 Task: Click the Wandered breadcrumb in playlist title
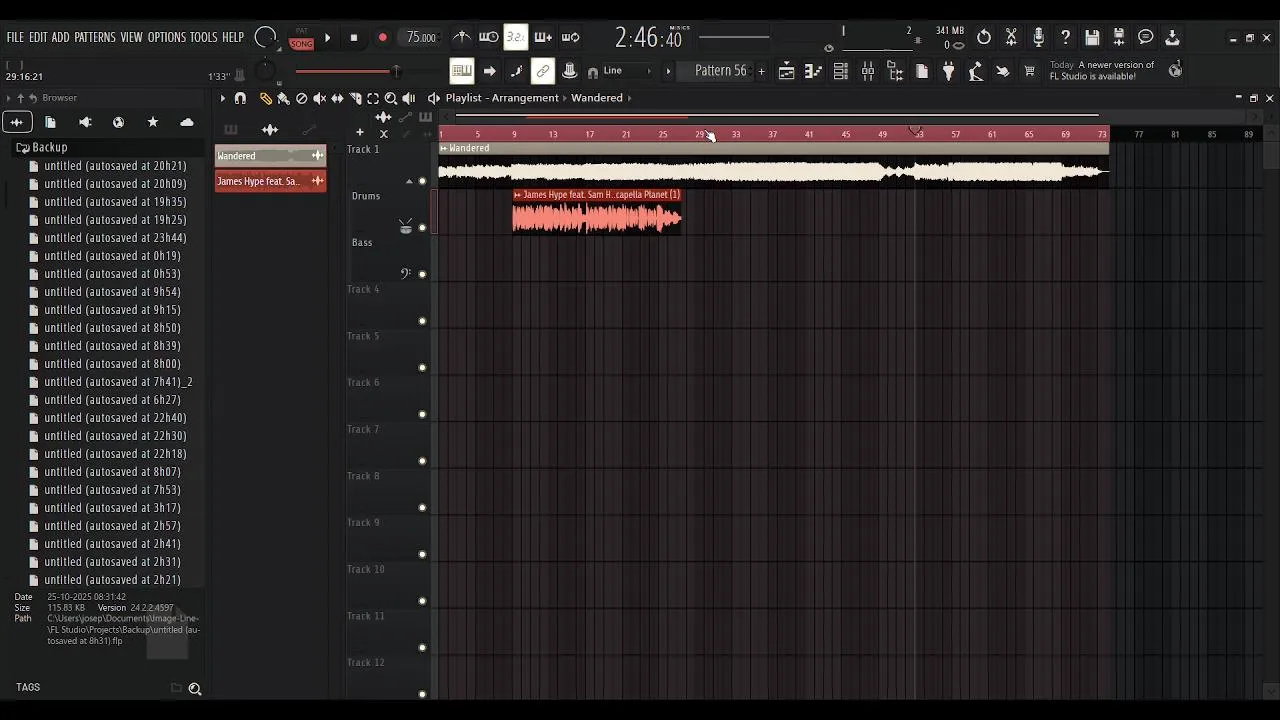597,98
